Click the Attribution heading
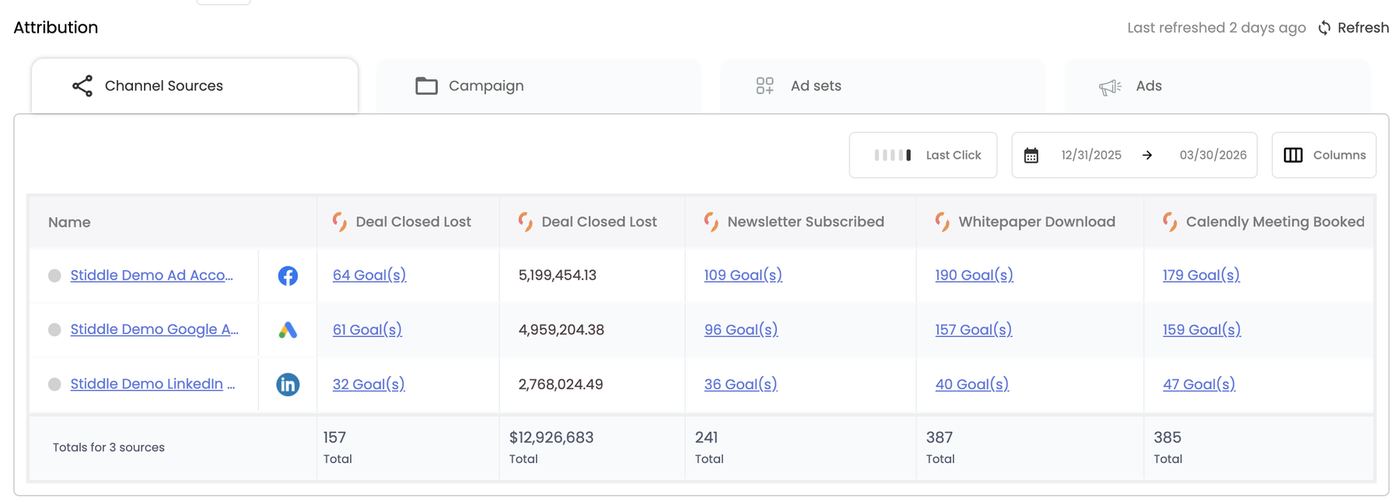 pos(56,28)
